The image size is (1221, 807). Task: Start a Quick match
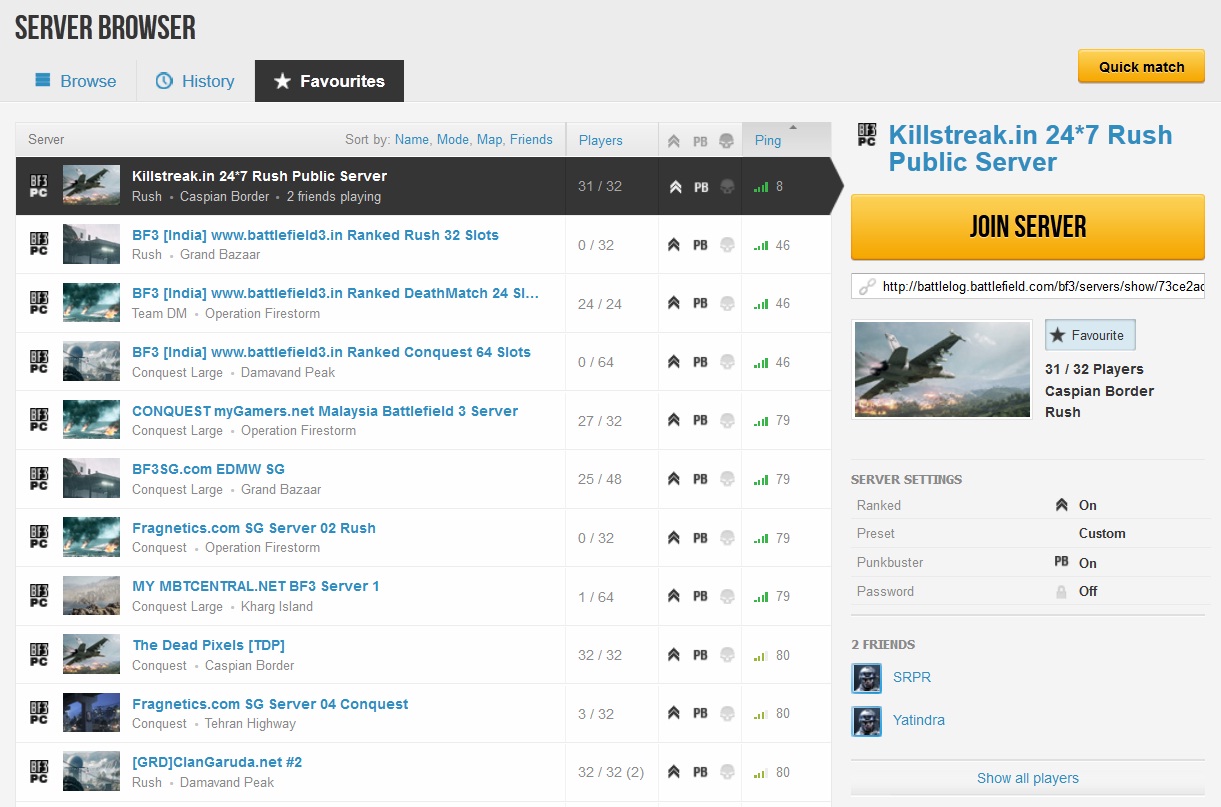pos(1141,67)
